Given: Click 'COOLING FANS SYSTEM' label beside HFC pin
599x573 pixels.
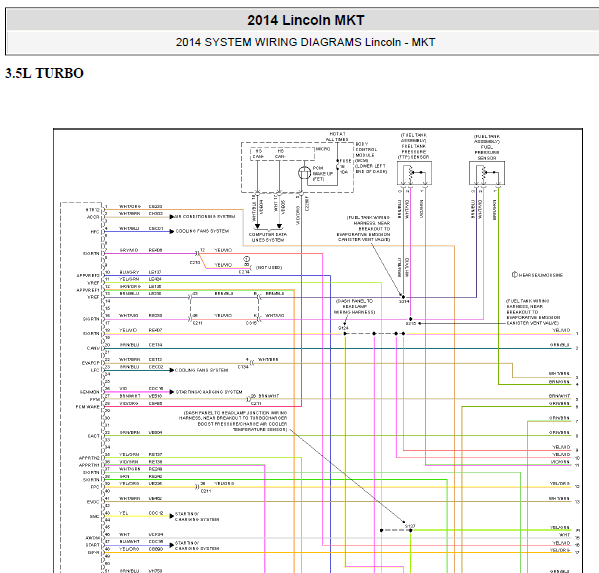Looking at the screenshot, I should click(x=202, y=231).
